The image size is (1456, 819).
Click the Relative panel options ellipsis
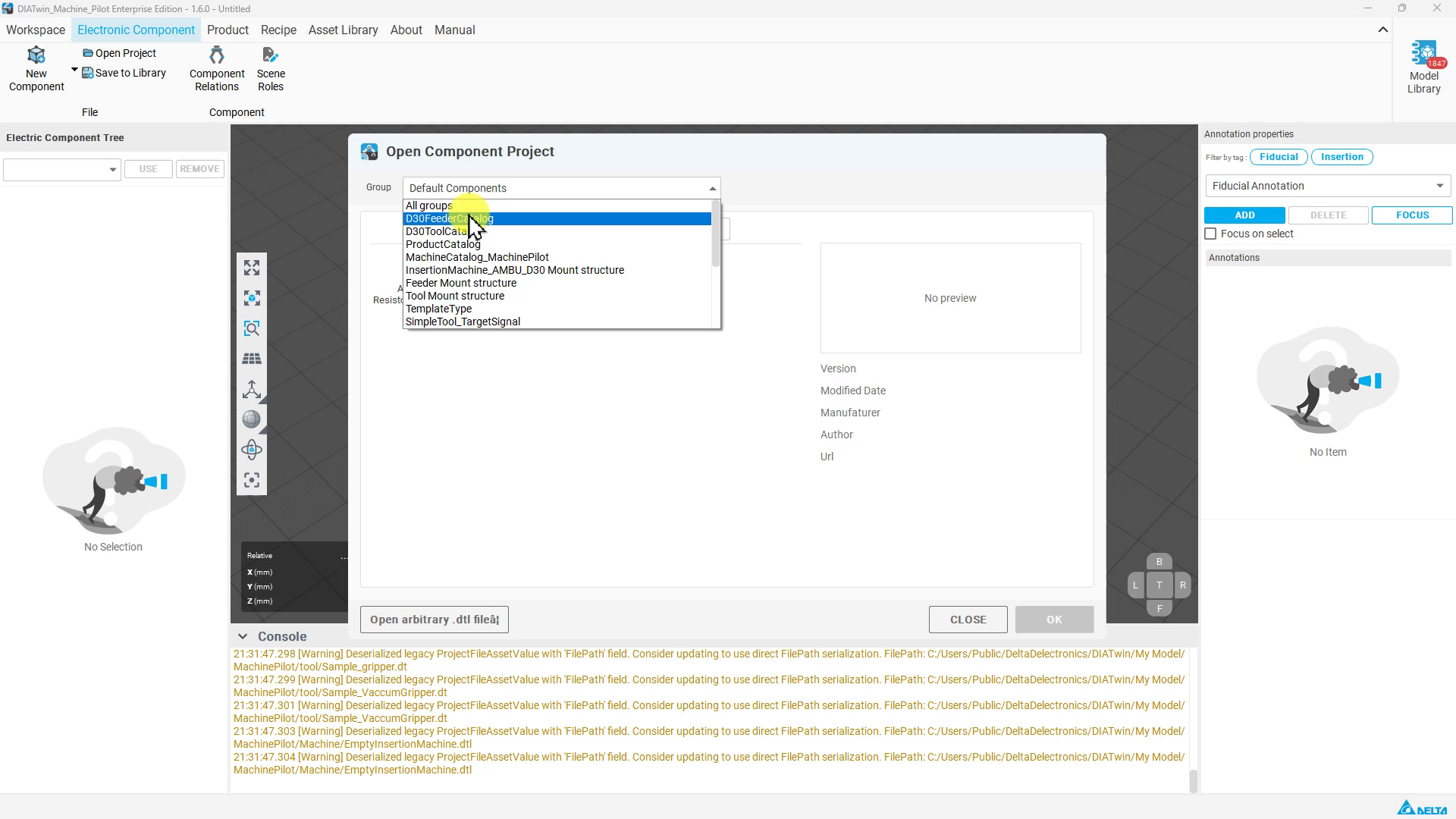click(x=344, y=557)
